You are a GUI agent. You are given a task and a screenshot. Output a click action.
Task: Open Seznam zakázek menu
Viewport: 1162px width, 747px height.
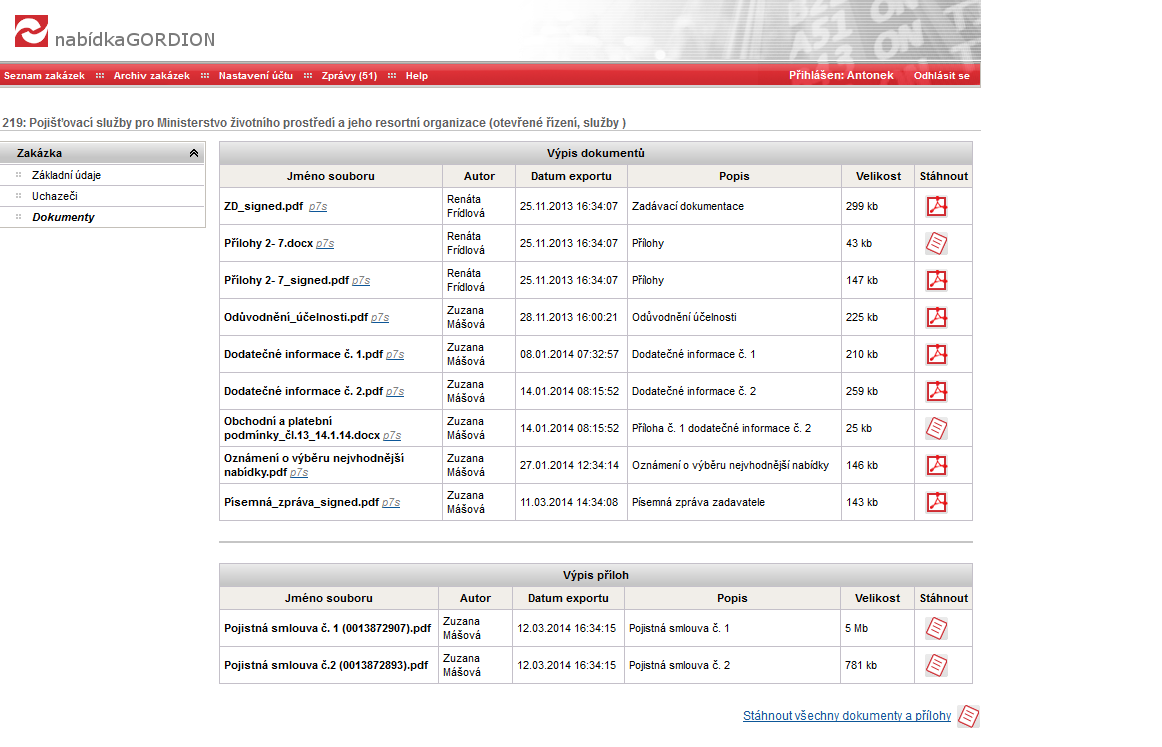click(44, 76)
